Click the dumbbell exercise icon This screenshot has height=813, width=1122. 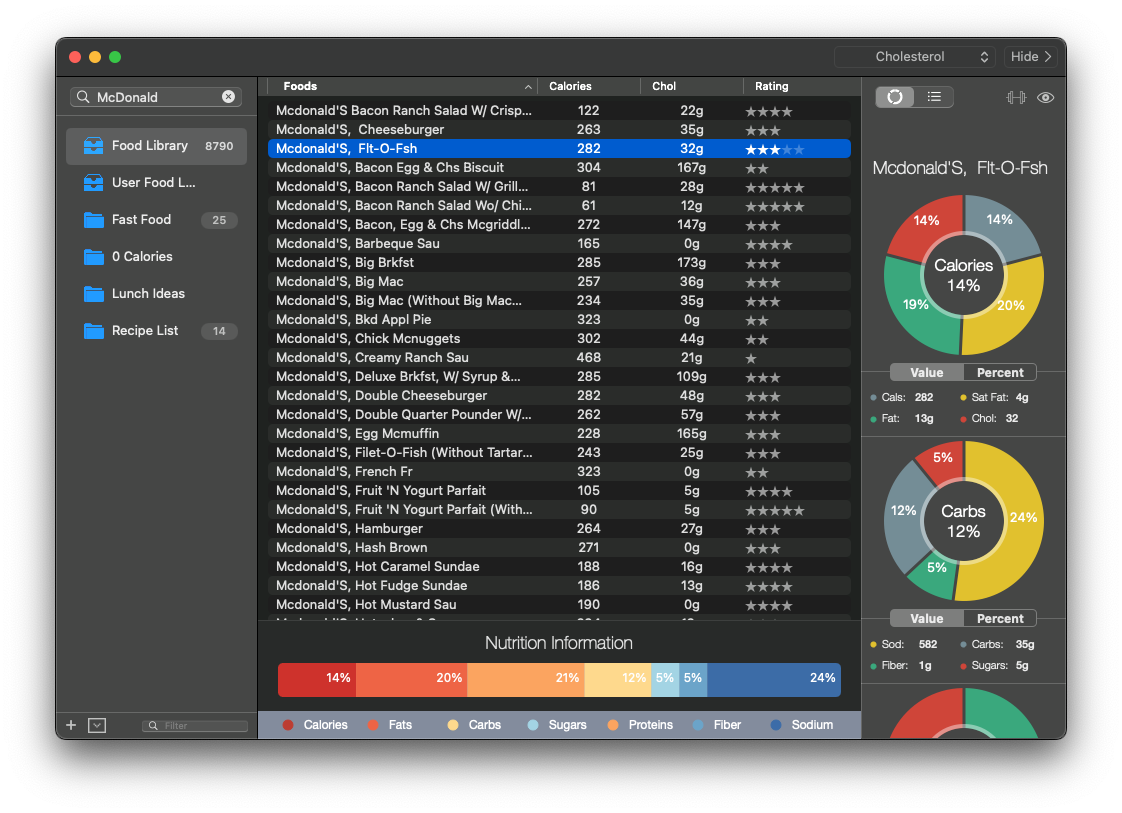coord(1016,97)
